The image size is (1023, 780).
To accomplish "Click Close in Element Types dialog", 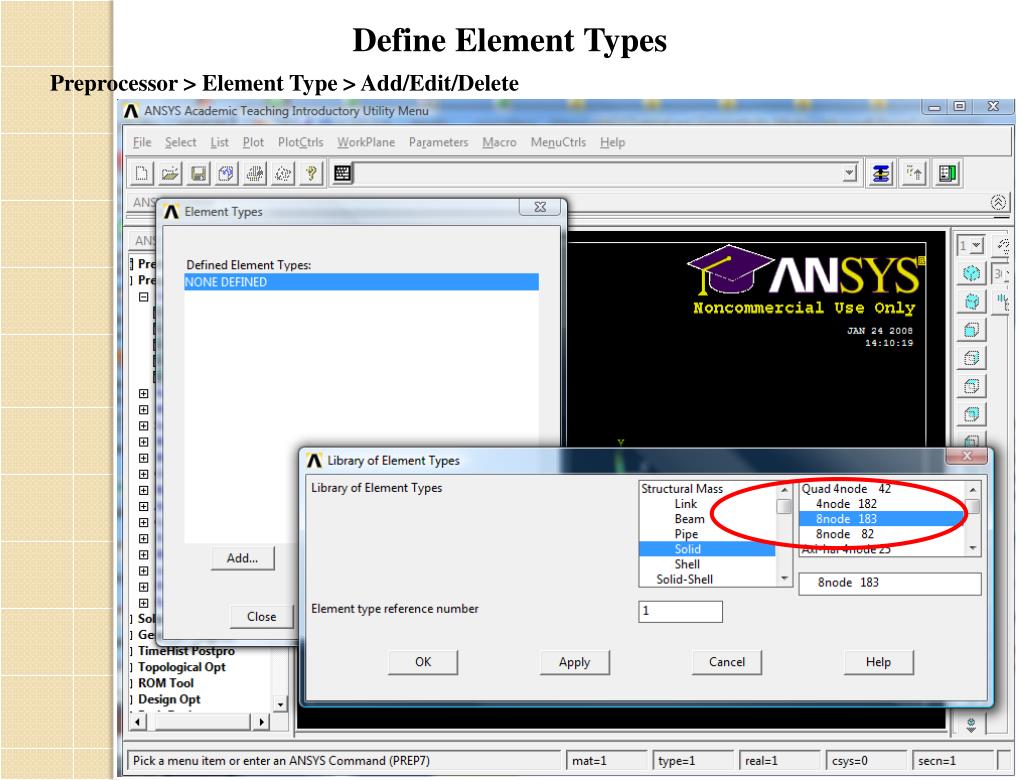I will (x=262, y=617).
